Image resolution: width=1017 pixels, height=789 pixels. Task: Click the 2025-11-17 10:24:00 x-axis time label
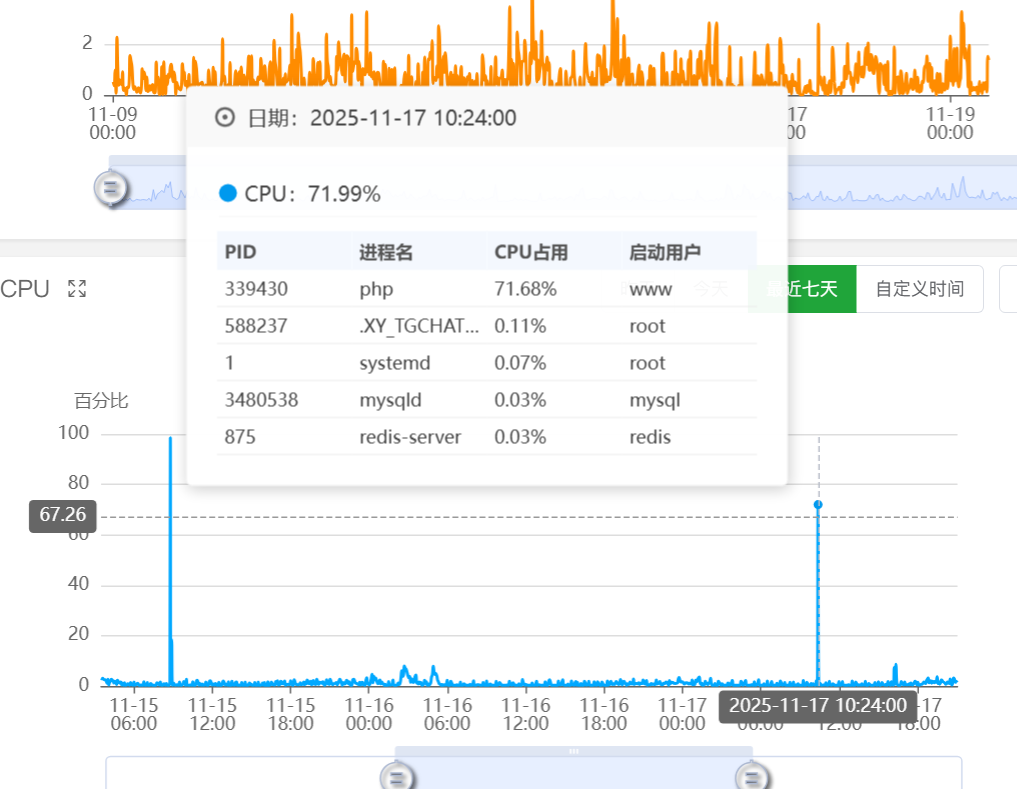point(817,705)
